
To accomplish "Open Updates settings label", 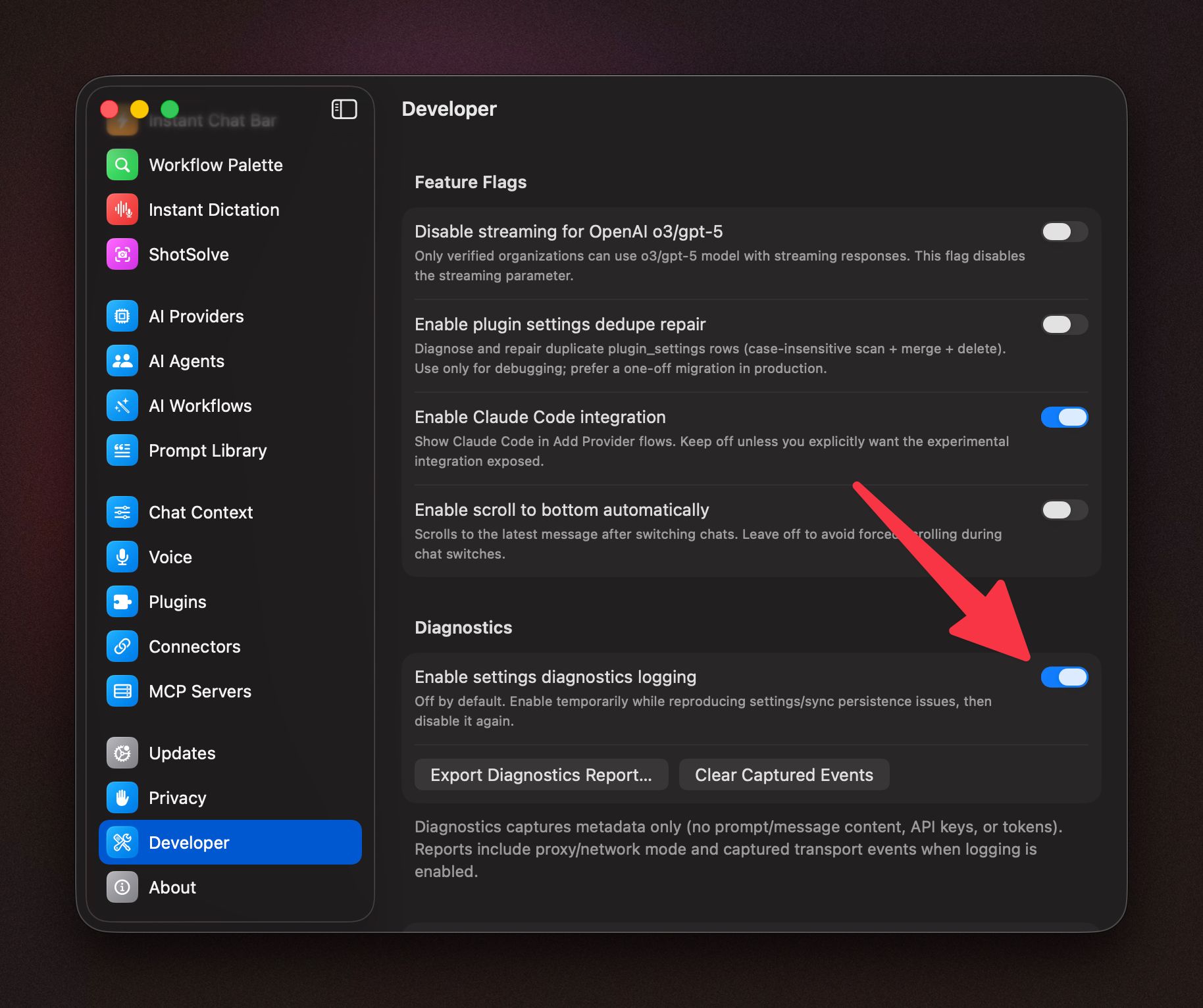I will tap(182, 753).
